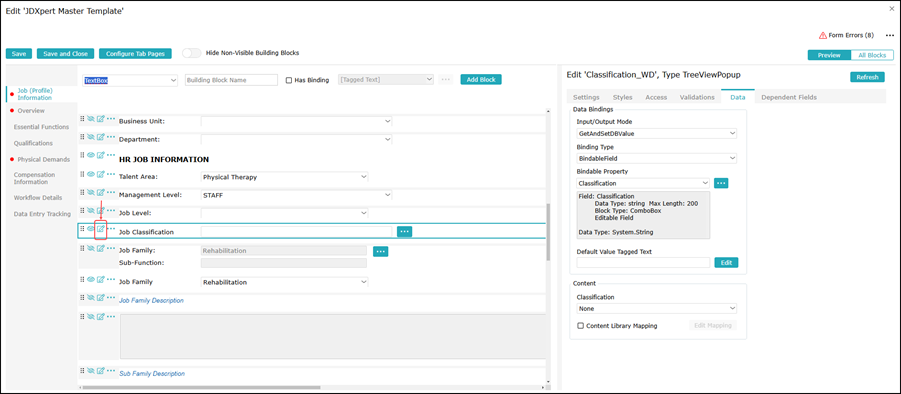Toggle Hide Non-Visible Building Blocks switch

point(191,53)
